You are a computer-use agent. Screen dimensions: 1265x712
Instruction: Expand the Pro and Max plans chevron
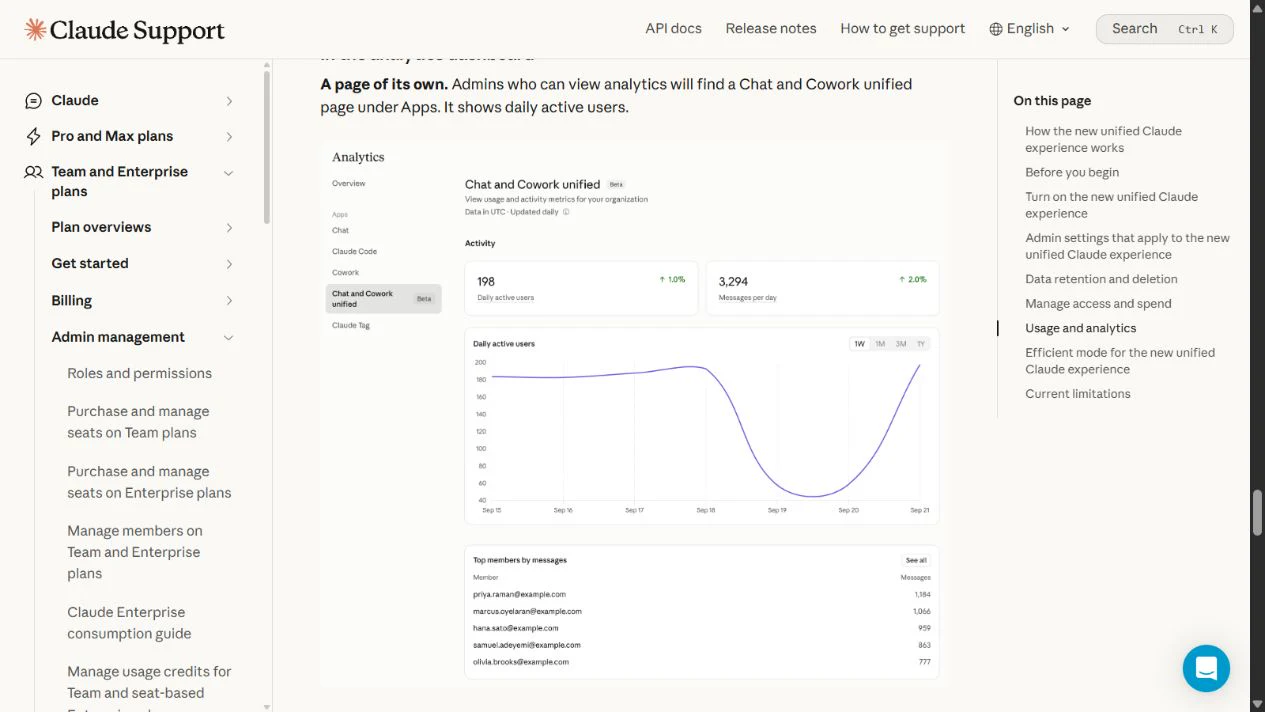229,136
